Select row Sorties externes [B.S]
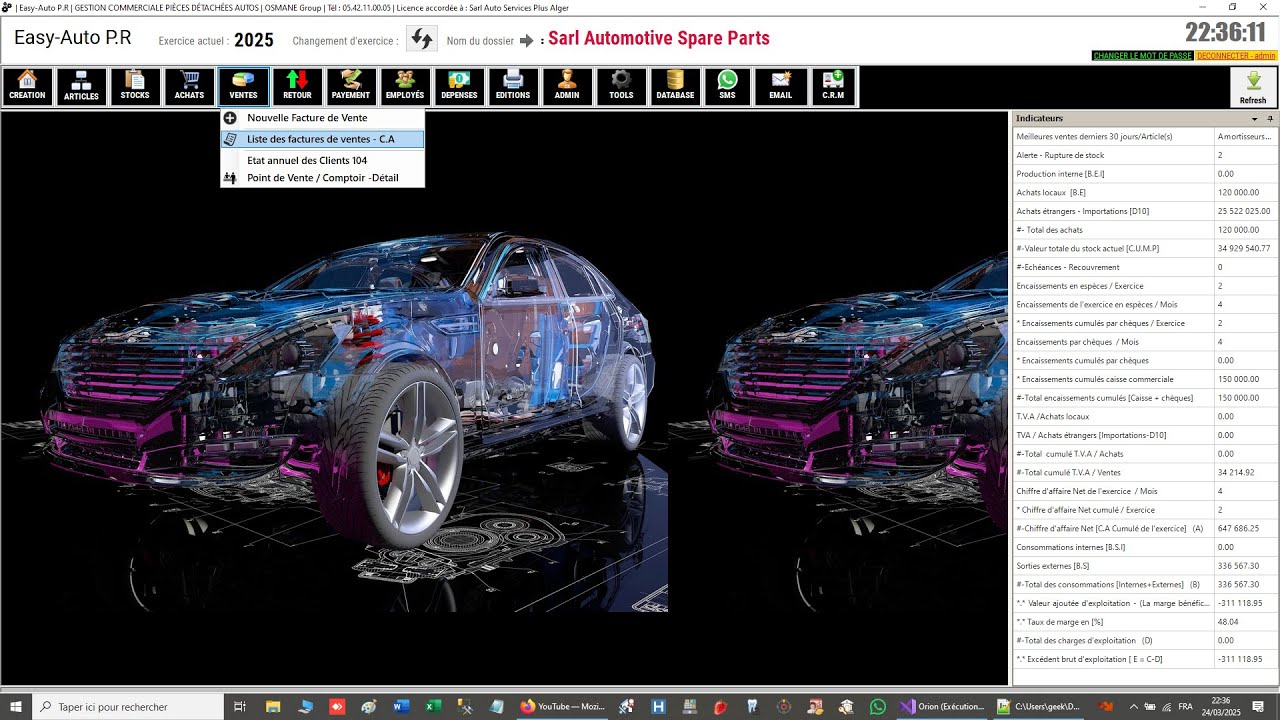Image resolution: width=1280 pixels, height=720 pixels. (1145, 566)
